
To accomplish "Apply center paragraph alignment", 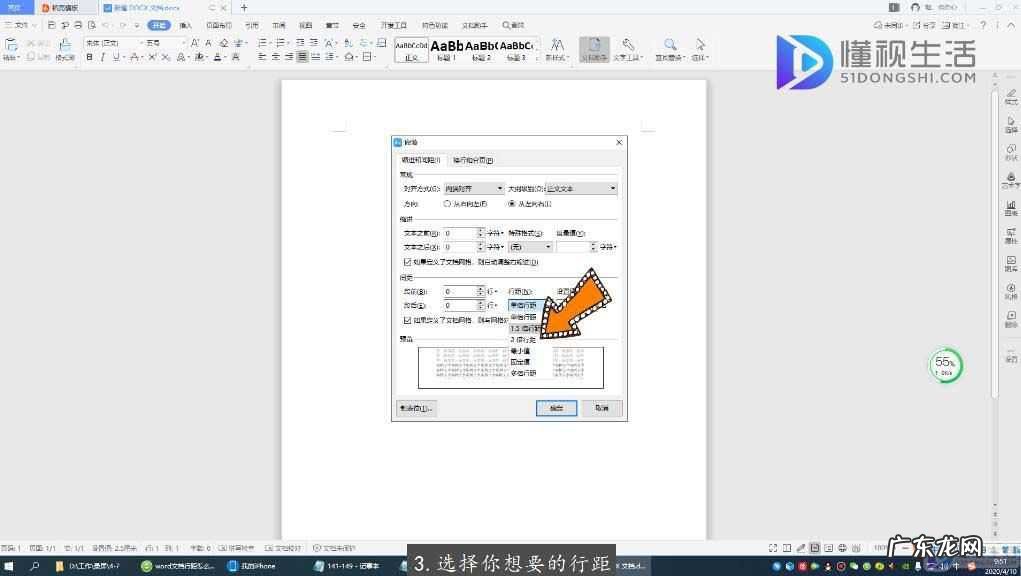I will click(275, 57).
